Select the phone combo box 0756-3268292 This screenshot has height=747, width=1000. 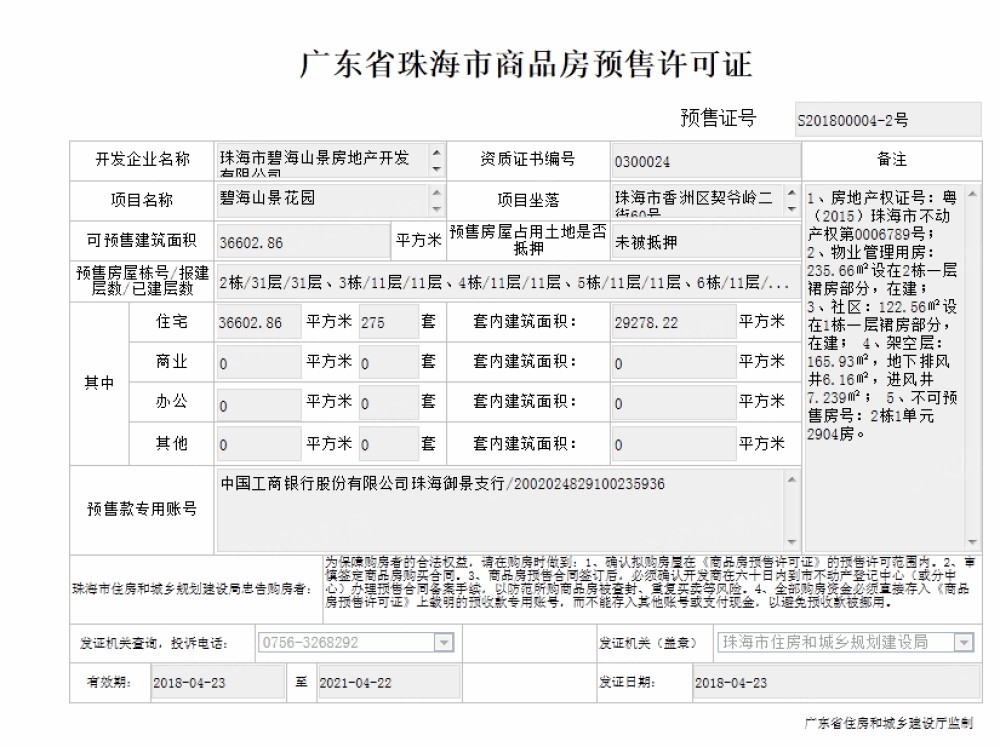(356, 642)
